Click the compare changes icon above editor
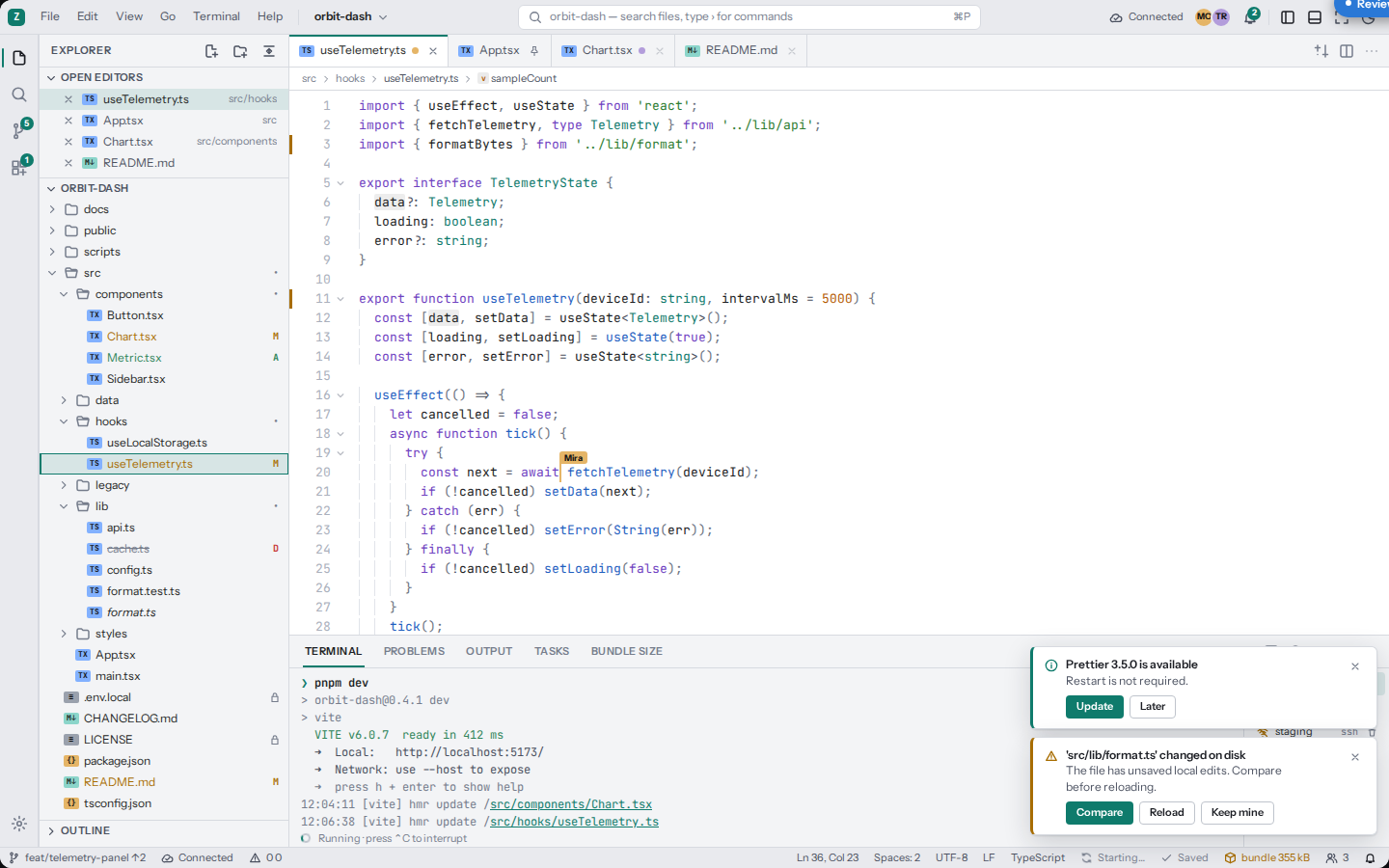 (x=1321, y=50)
